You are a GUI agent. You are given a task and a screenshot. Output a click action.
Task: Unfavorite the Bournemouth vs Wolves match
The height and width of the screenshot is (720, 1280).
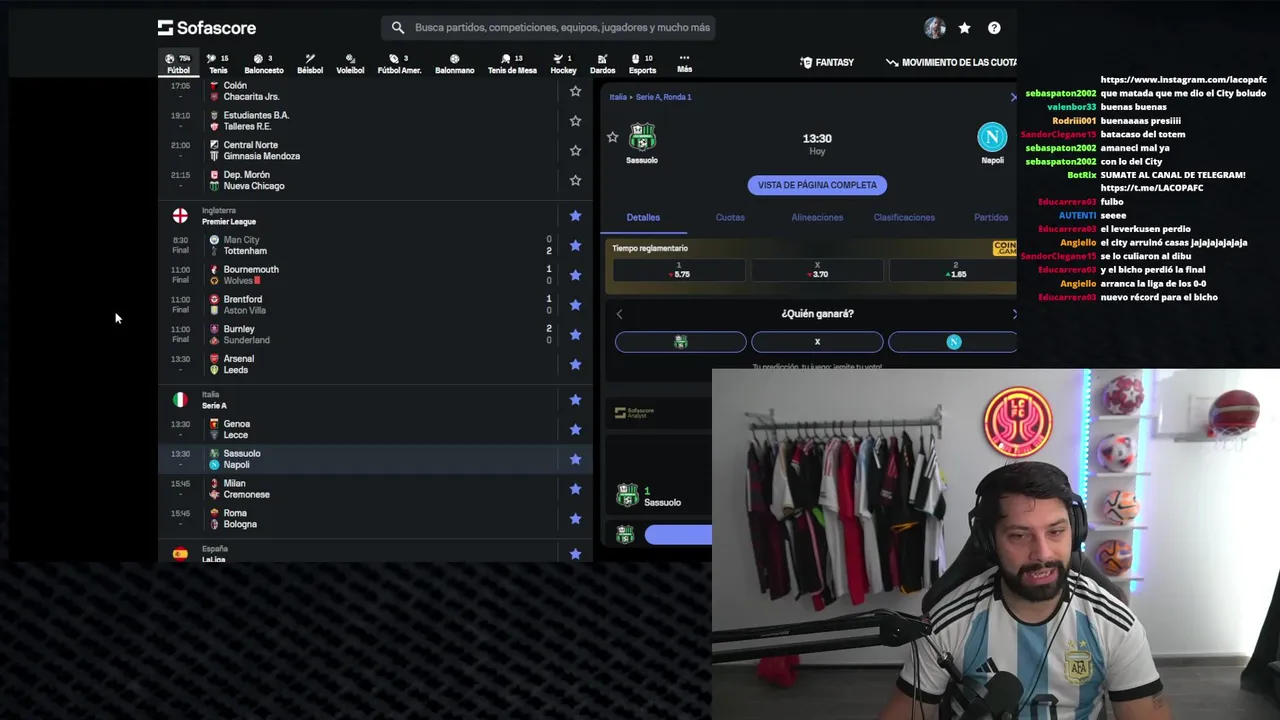pyautogui.click(x=575, y=275)
